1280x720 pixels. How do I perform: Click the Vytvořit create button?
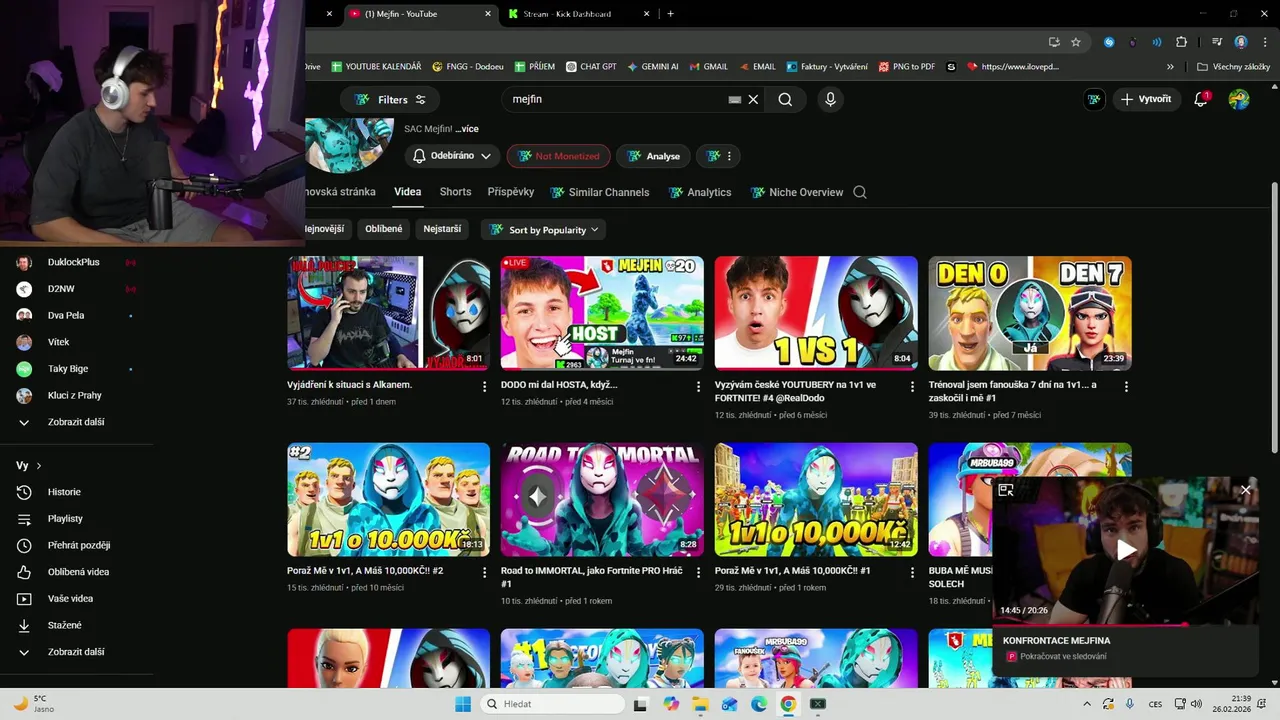pyautogui.click(x=1145, y=99)
